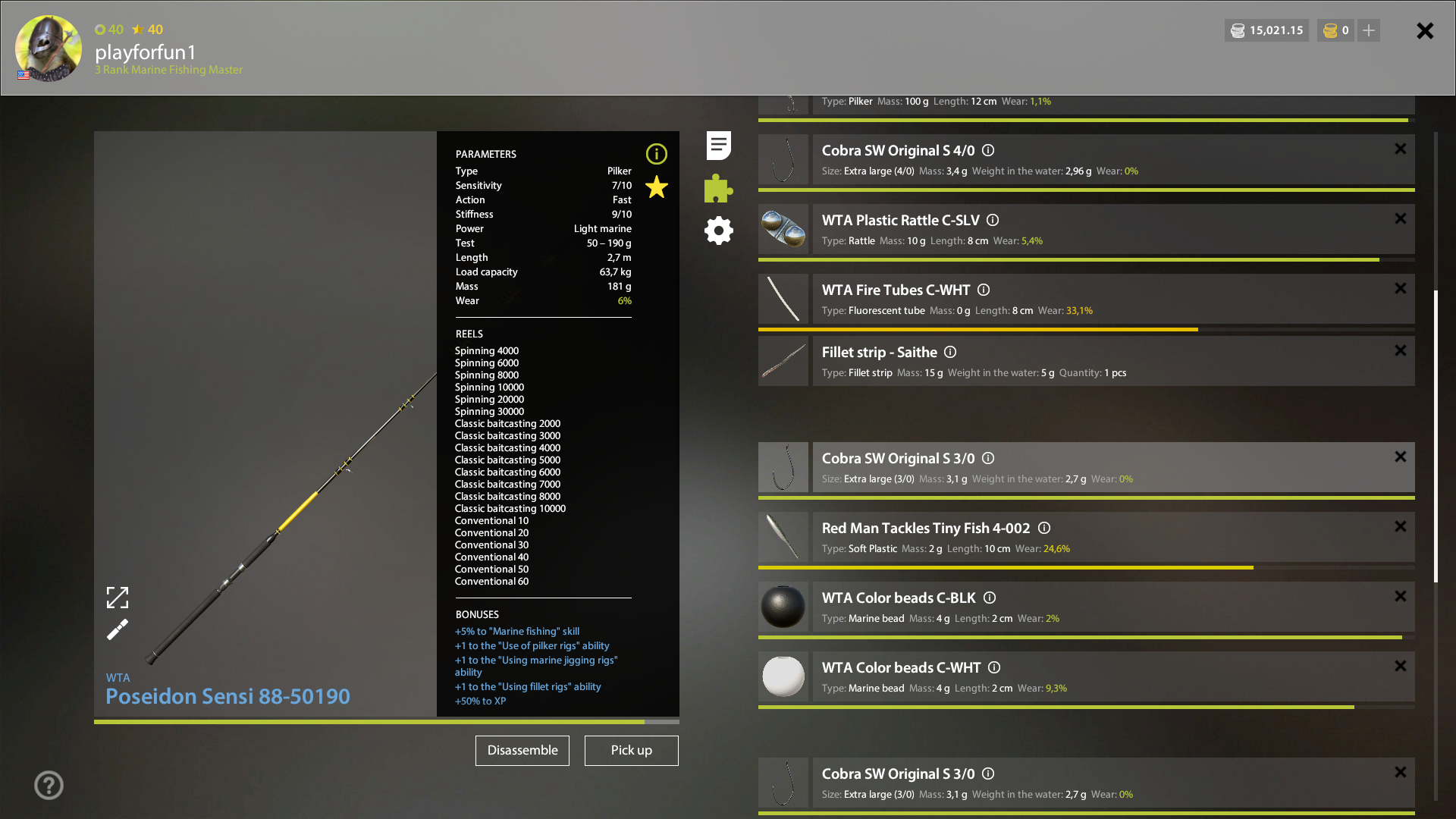
Task: Open the rod parameters info icon
Action: coord(656,154)
